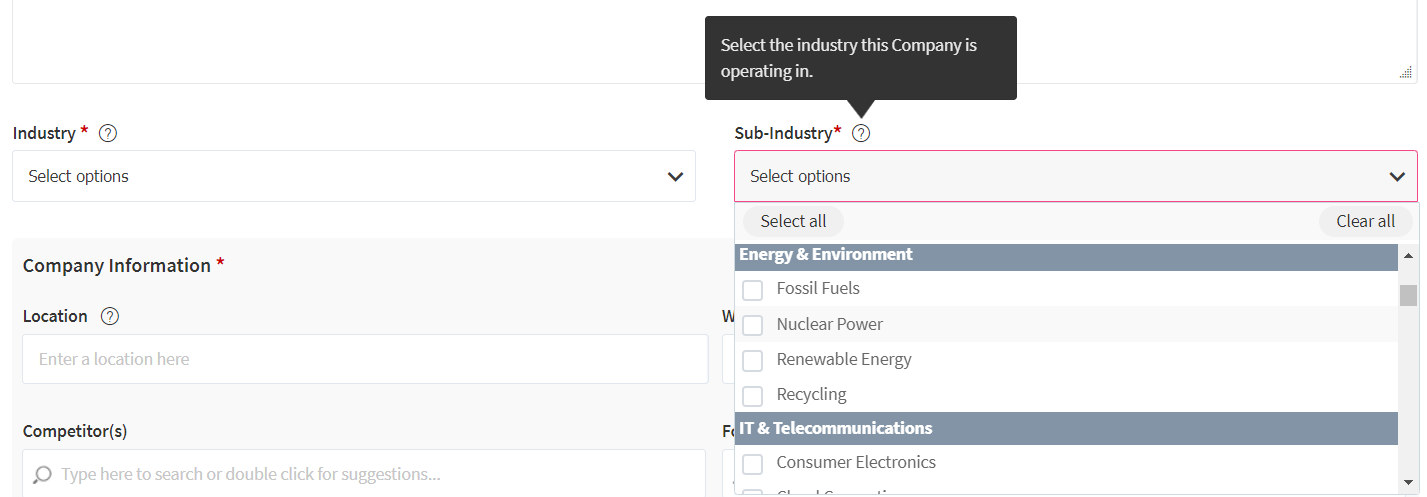This screenshot has height=497, width=1427.
Task: Select the Recycling checkbox
Action: point(753,395)
